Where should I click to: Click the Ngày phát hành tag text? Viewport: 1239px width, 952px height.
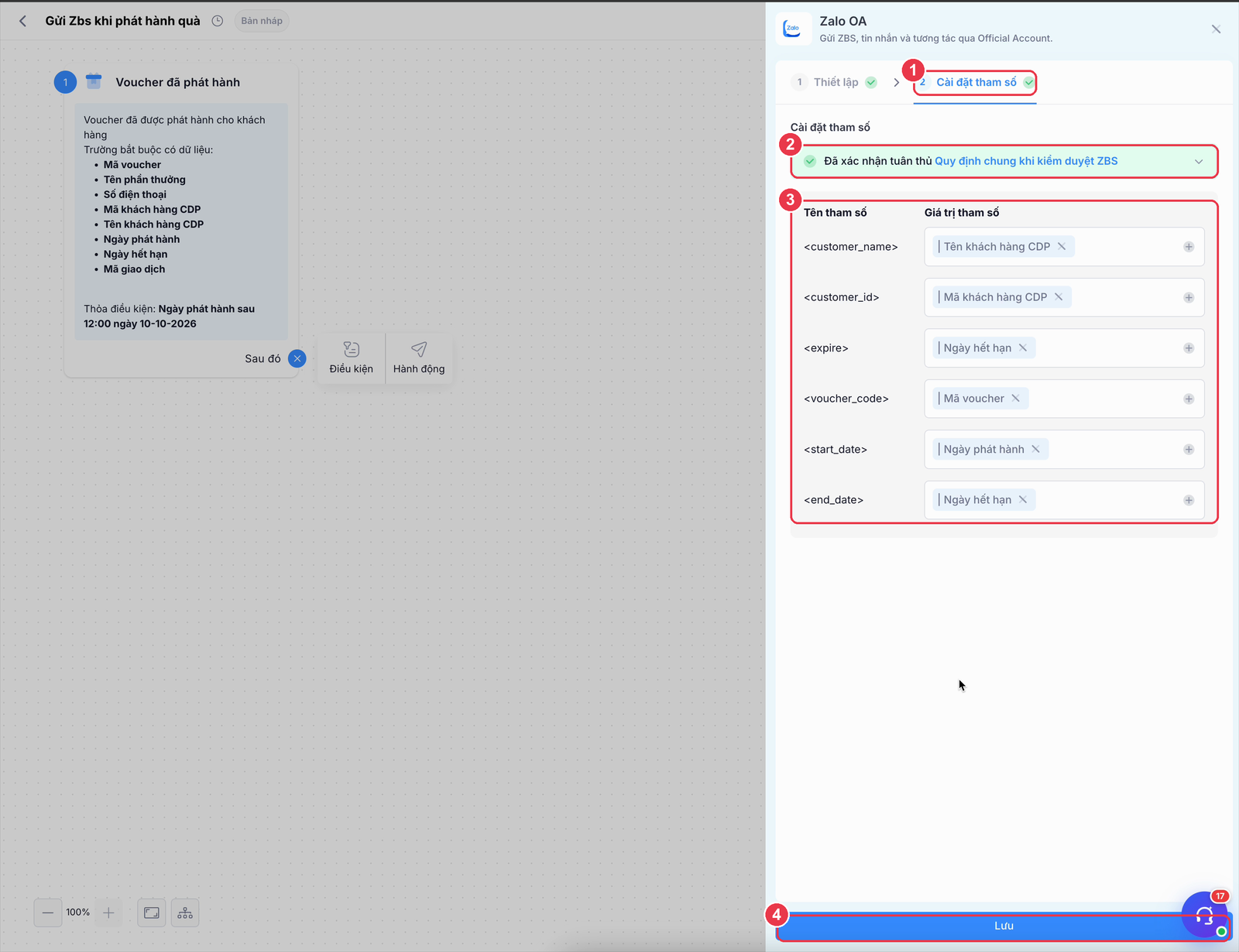pyautogui.click(x=983, y=450)
